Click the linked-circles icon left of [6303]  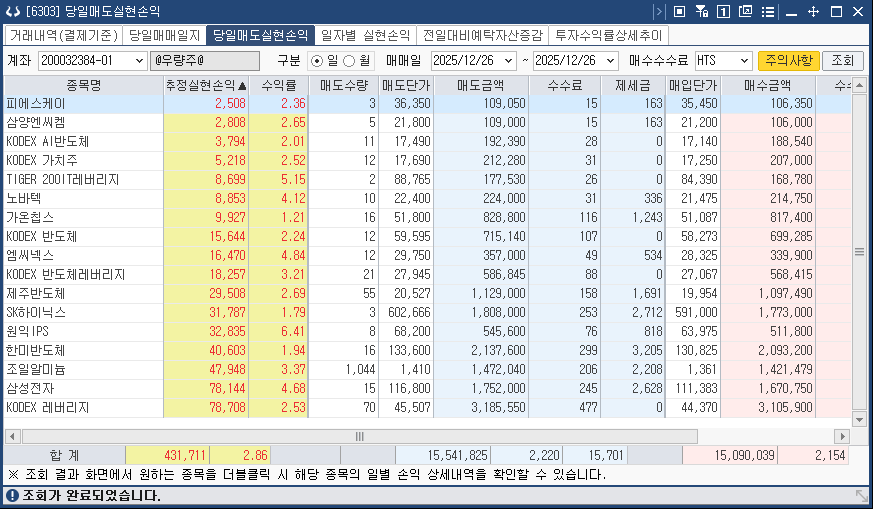(13, 11)
